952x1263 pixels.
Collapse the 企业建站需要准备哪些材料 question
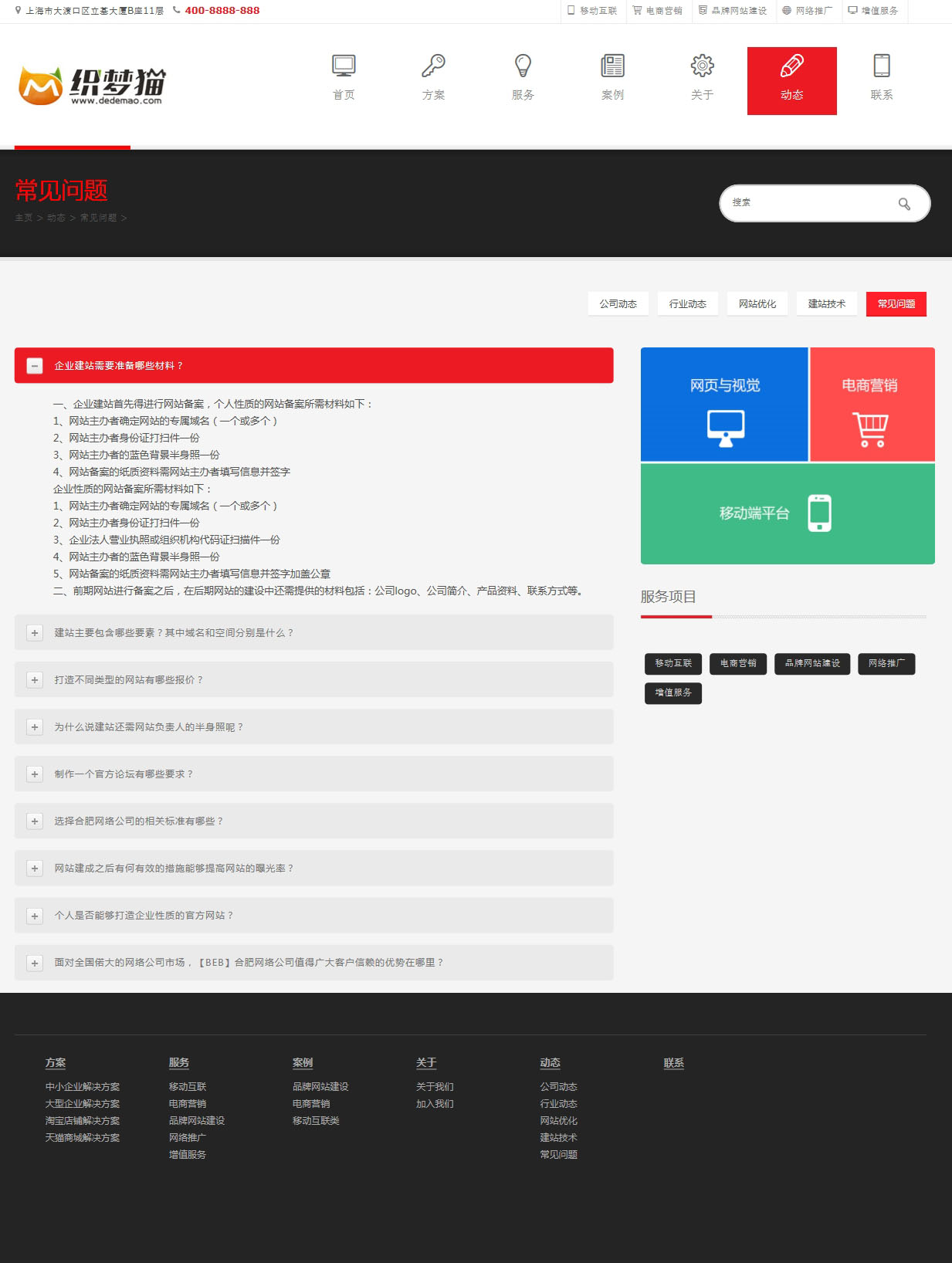35,366
